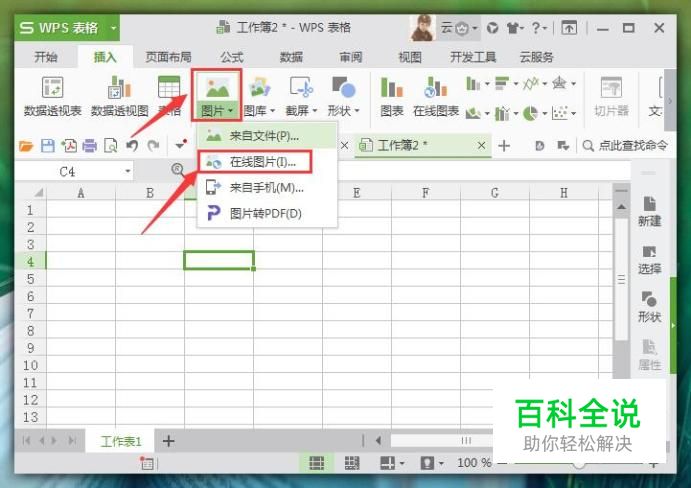This screenshot has width=691, height=488.
Task: Close the 工作簿2 document tab
Action: point(482,145)
